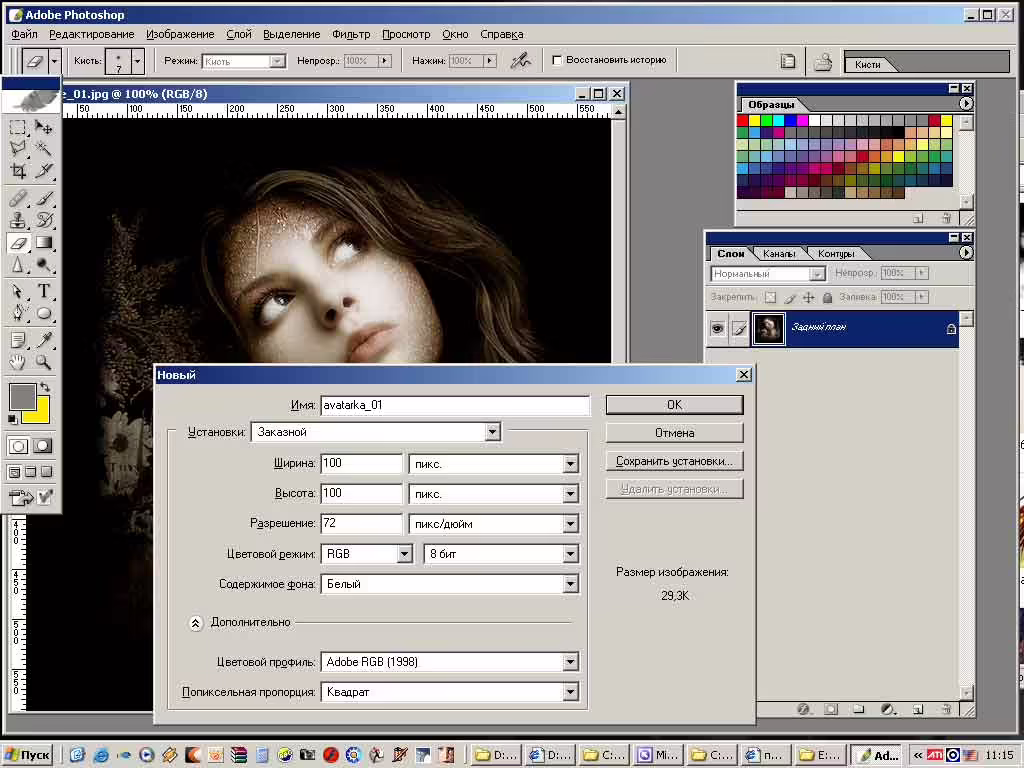Choose Full Screen with menu bar mode
Viewport: 1024px width, 768px height.
[31, 472]
